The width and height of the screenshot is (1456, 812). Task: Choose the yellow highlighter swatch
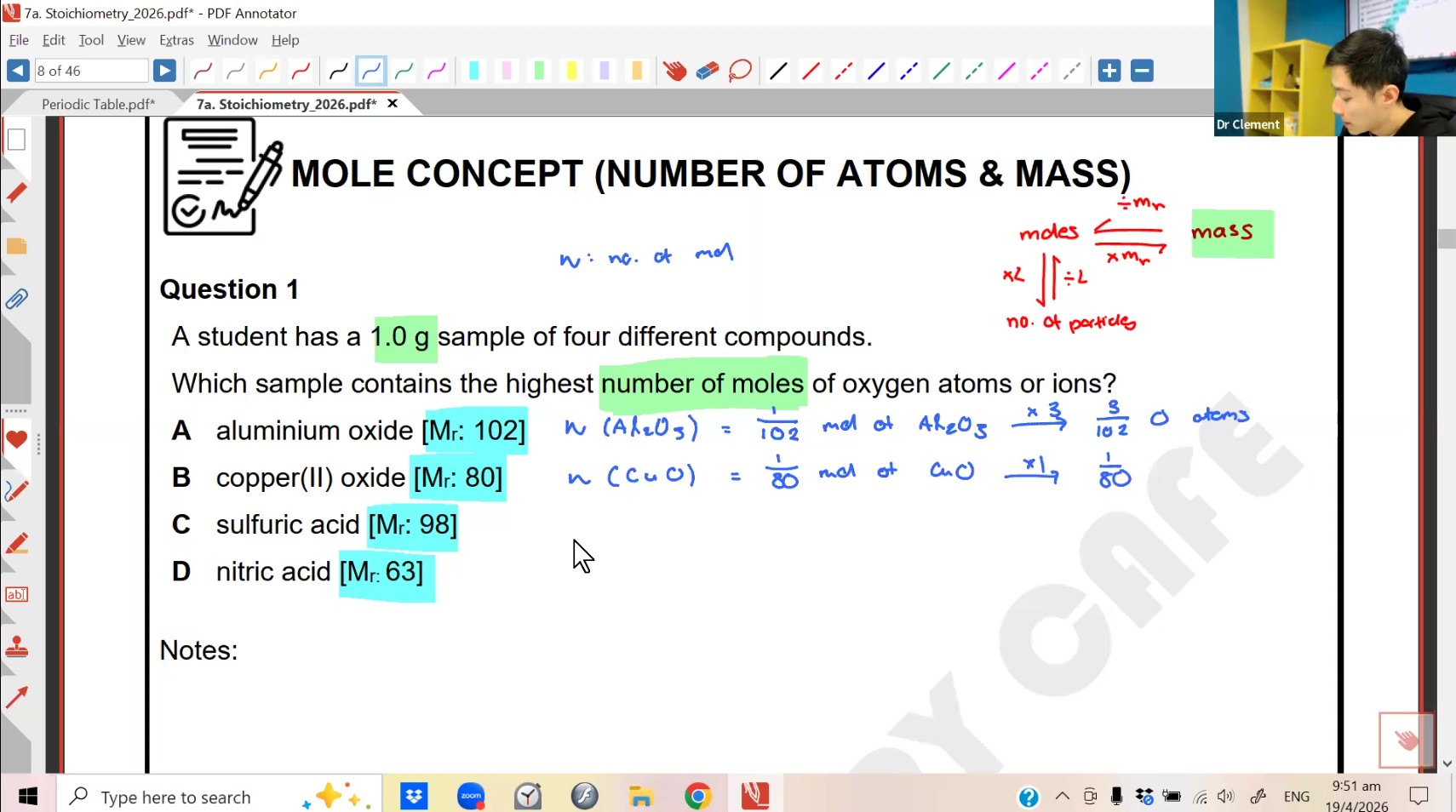(571, 71)
